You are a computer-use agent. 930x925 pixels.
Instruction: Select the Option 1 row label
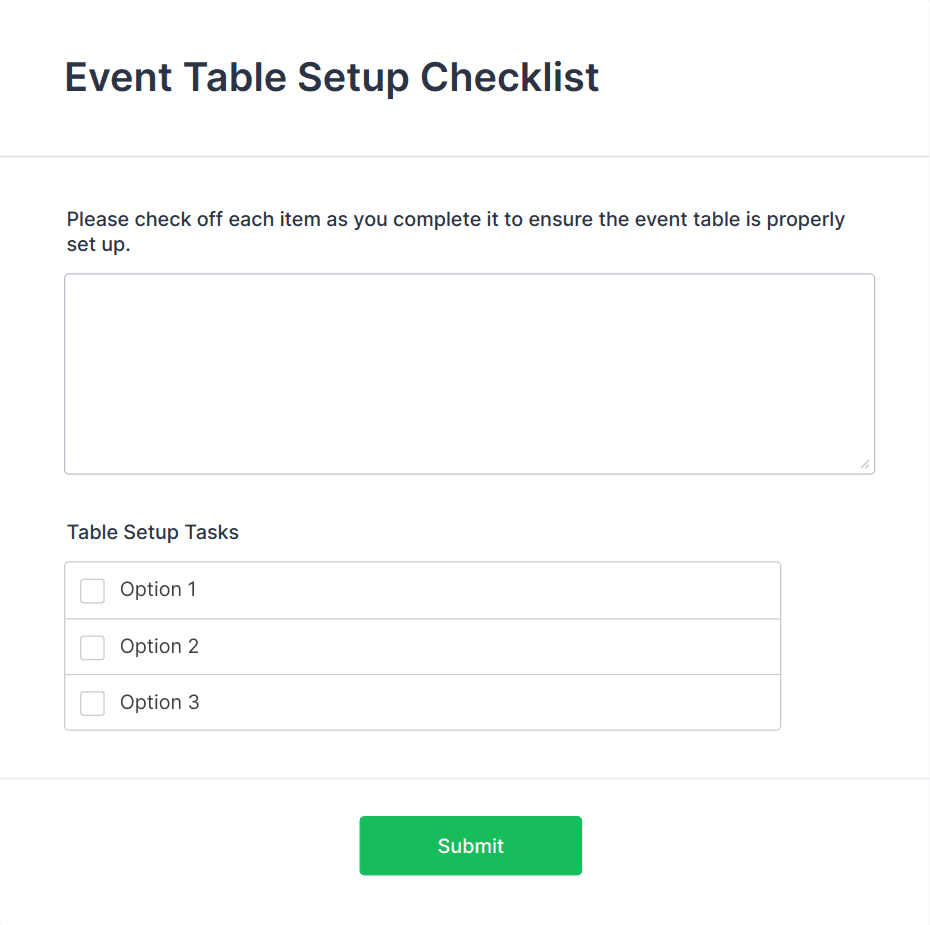(157, 591)
